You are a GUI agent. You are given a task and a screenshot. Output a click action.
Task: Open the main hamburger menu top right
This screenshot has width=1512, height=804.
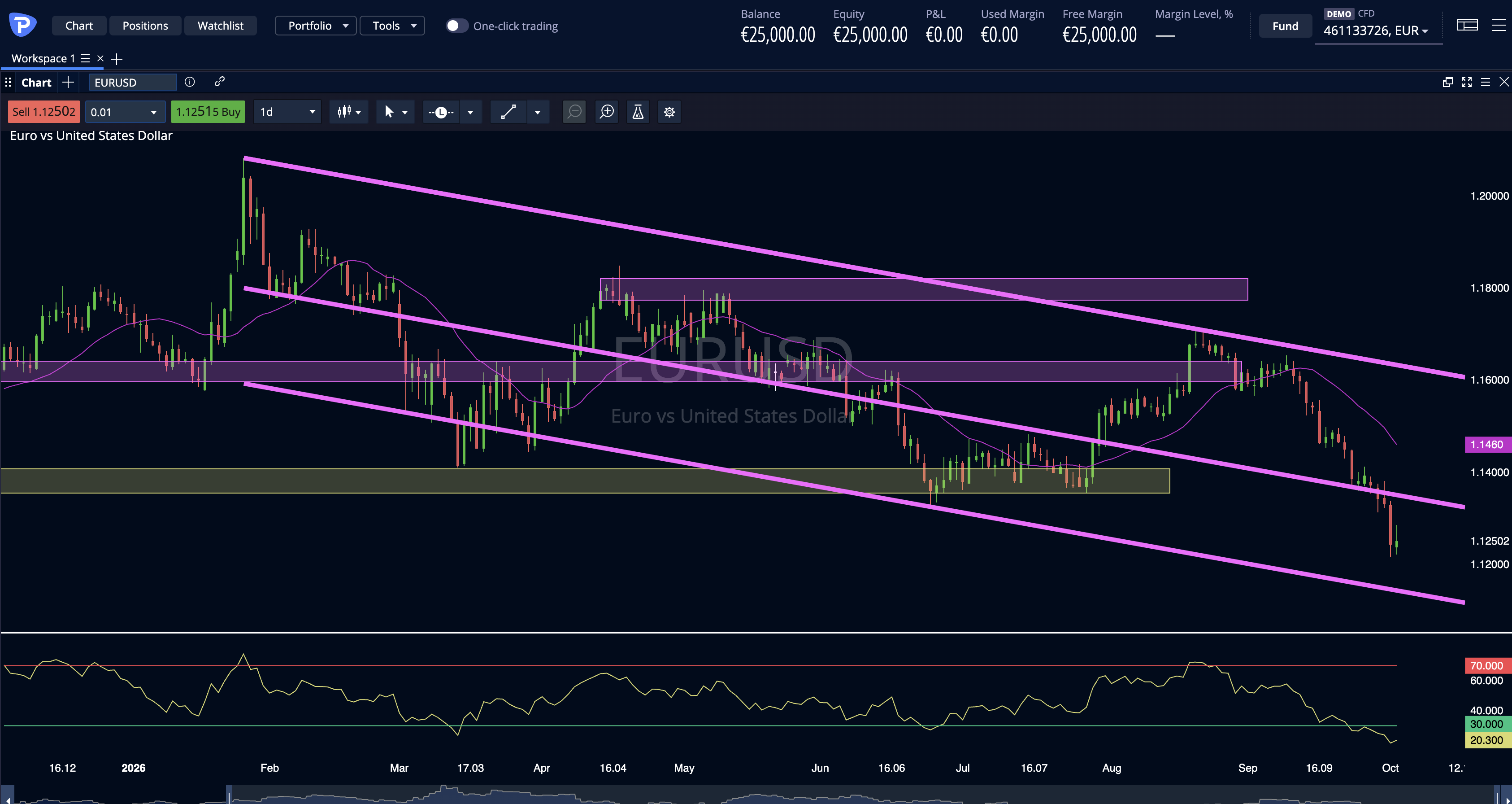click(x=1499, y=25)
